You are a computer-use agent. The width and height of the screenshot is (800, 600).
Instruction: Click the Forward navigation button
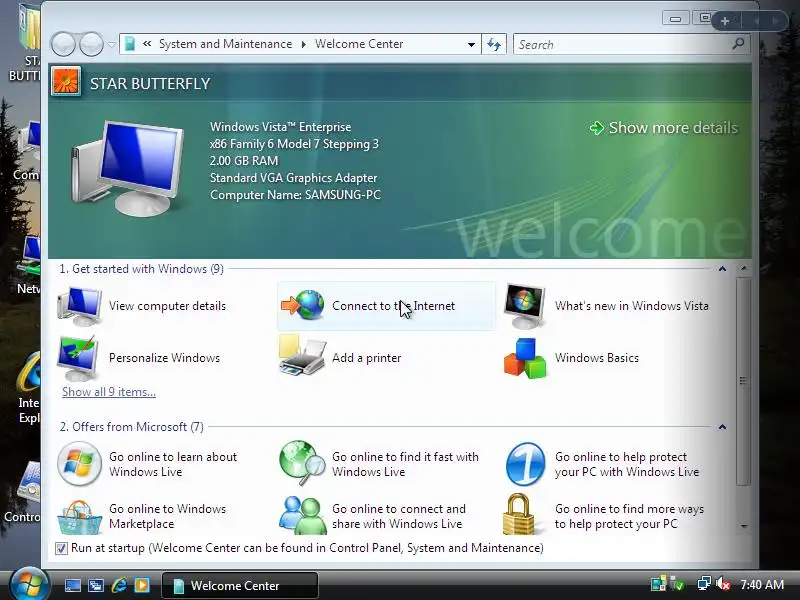pyautogui.click(x=91, y=44)
